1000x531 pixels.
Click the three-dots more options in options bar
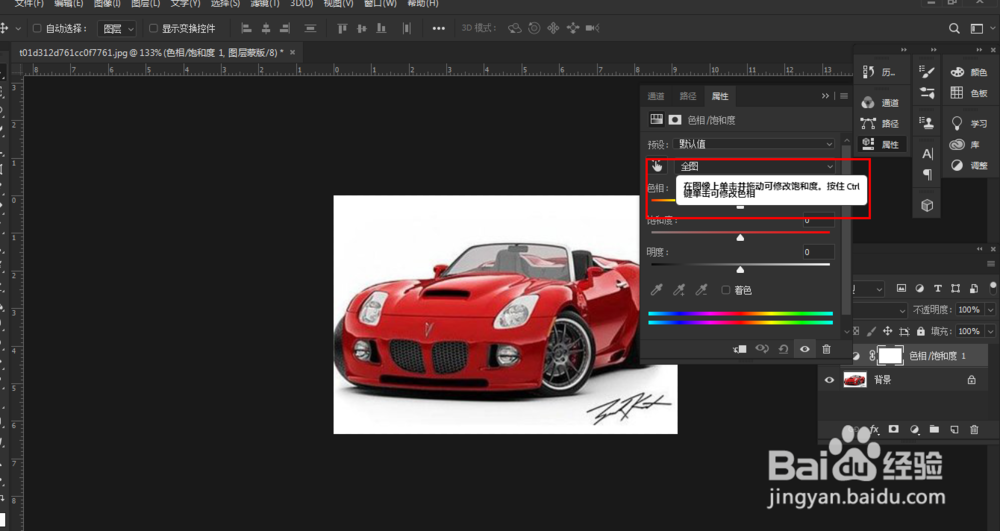coord(439,28)
